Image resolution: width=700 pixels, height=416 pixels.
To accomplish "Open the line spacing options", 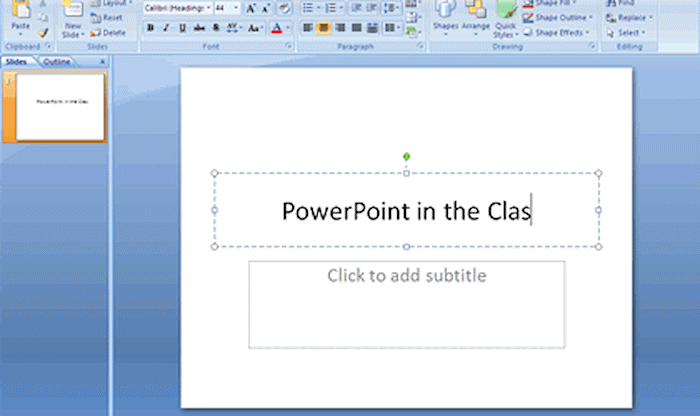I will click(391, 8).
